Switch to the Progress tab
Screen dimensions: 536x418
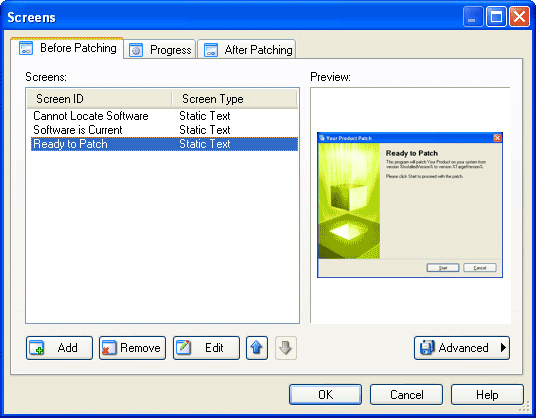point(160,50)
